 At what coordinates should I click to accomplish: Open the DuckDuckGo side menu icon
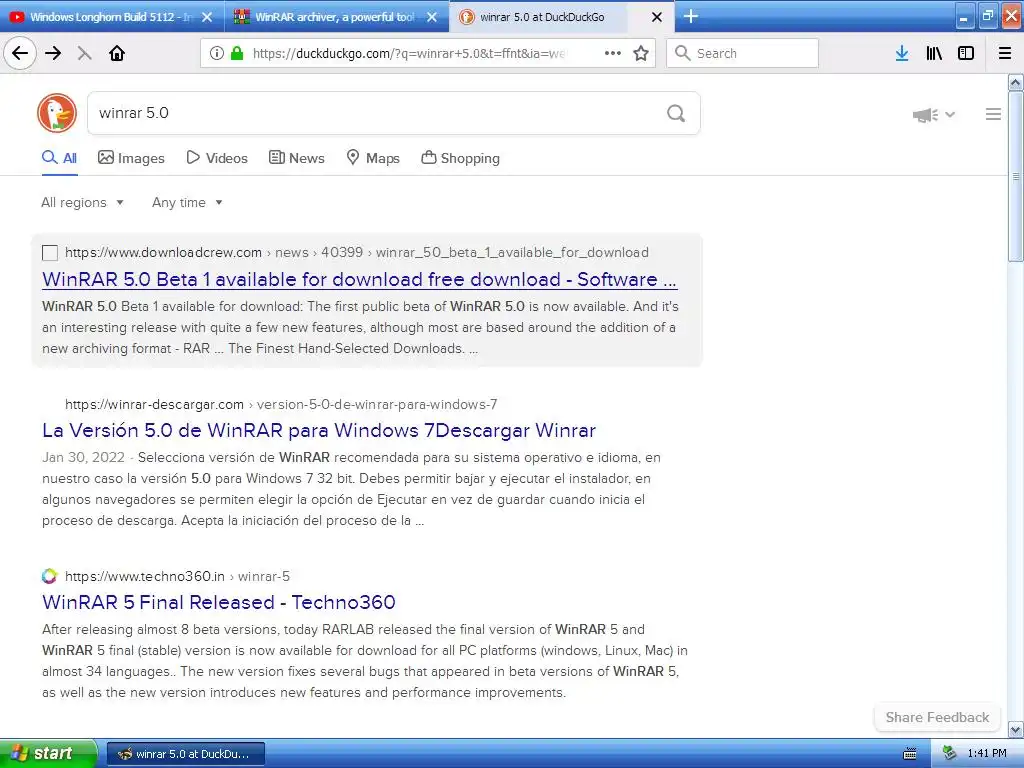993,114
